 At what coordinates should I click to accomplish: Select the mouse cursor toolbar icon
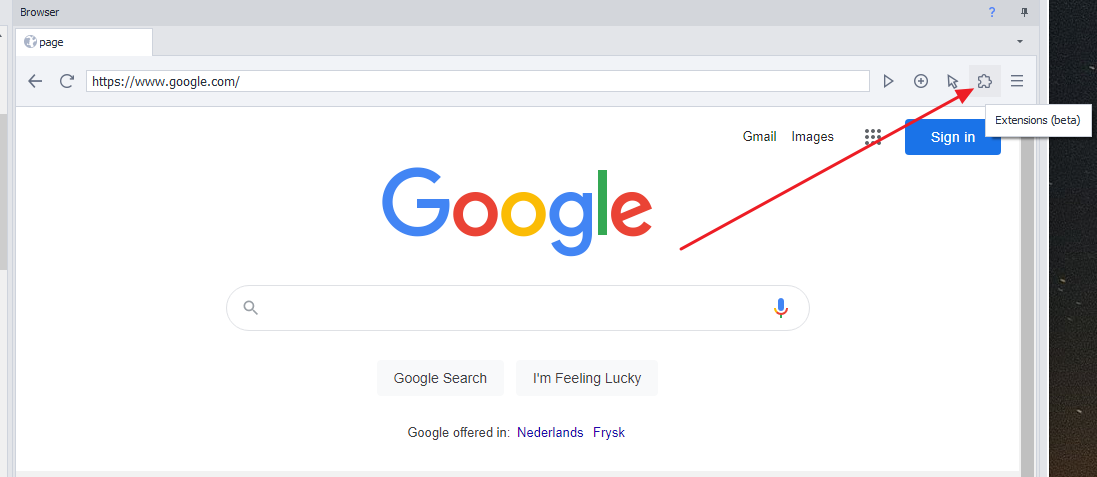[x=952, y=81]
